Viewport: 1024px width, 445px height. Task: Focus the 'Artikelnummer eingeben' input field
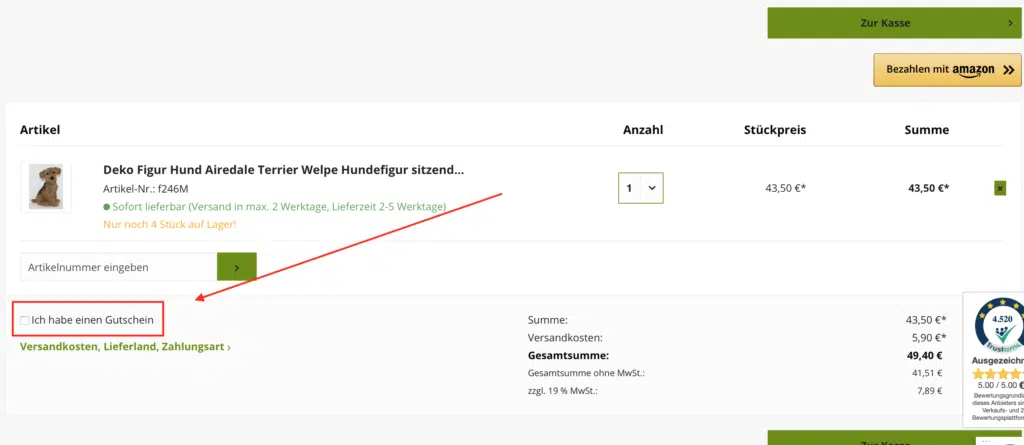click(x=118, y=267)
